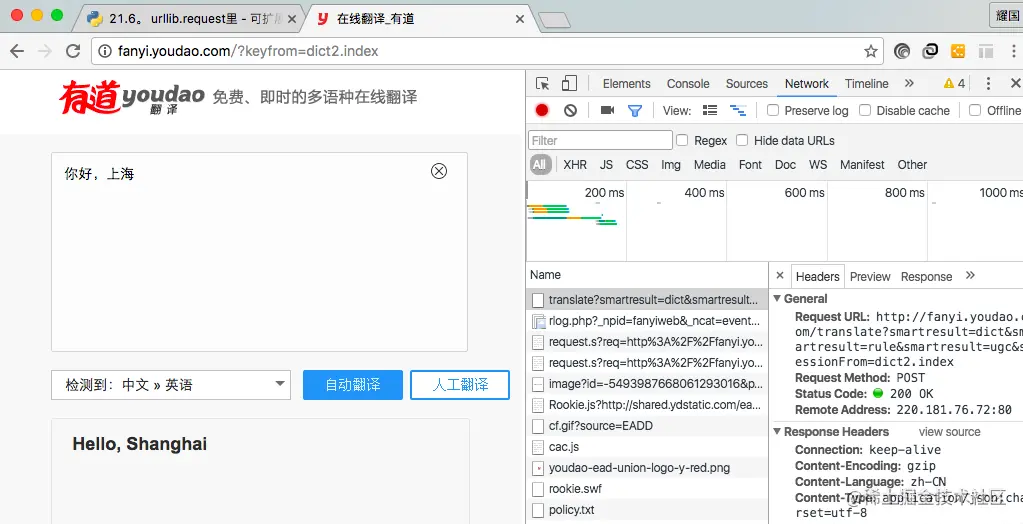Switch to the Response tab

[926, 277]
